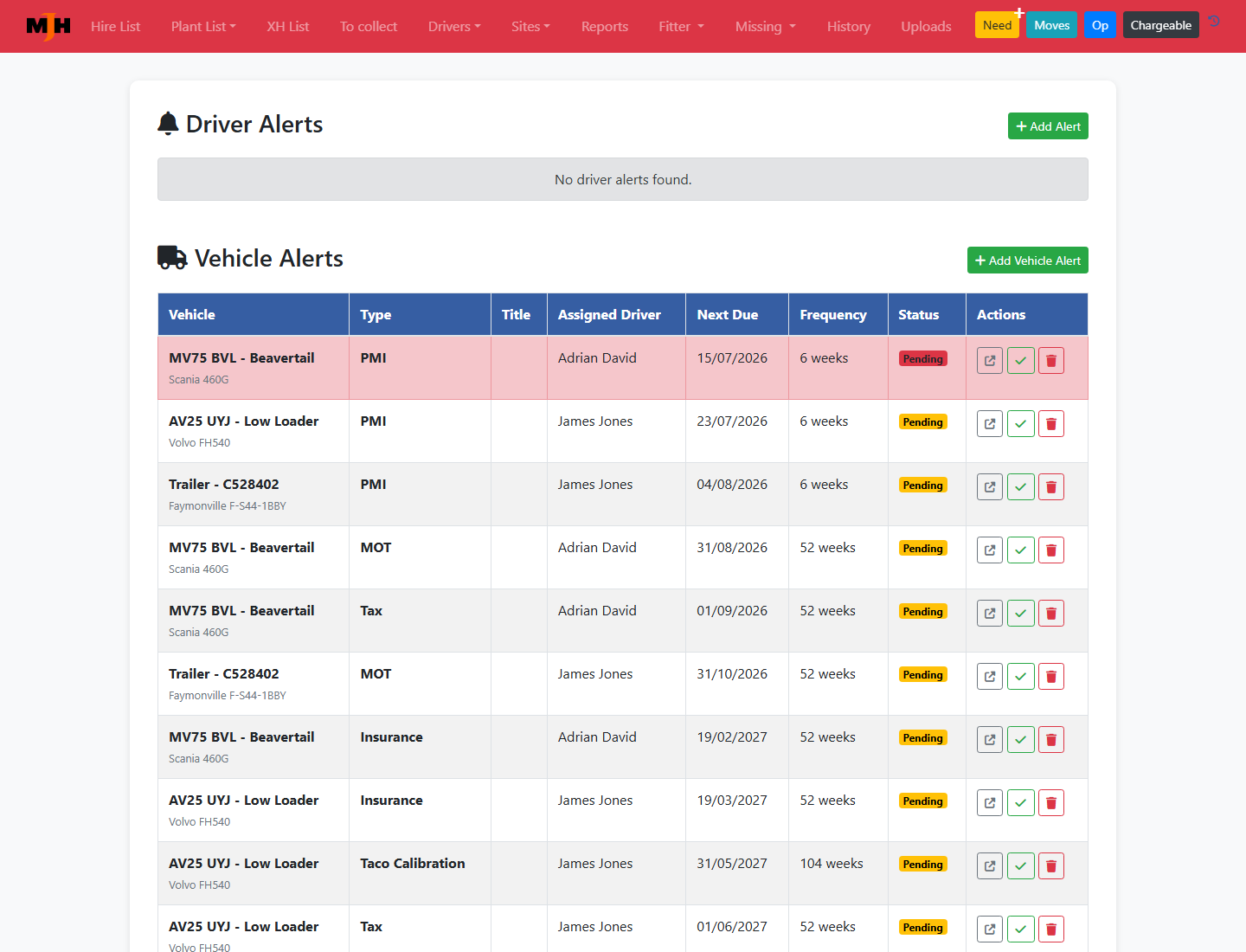Click the blue Op button
This screenshot has height=952, width=1246.
(1101, 25)
